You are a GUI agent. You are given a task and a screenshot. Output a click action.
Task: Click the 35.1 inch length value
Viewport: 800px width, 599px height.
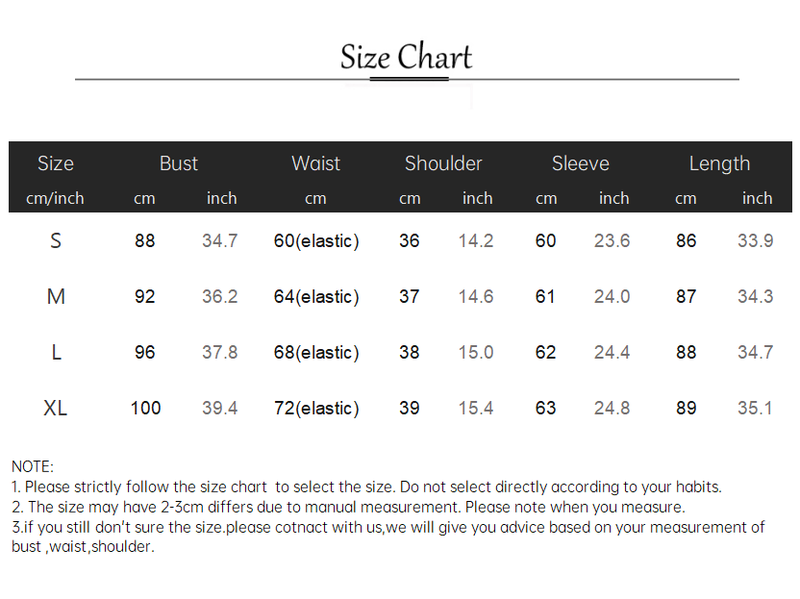755,408
